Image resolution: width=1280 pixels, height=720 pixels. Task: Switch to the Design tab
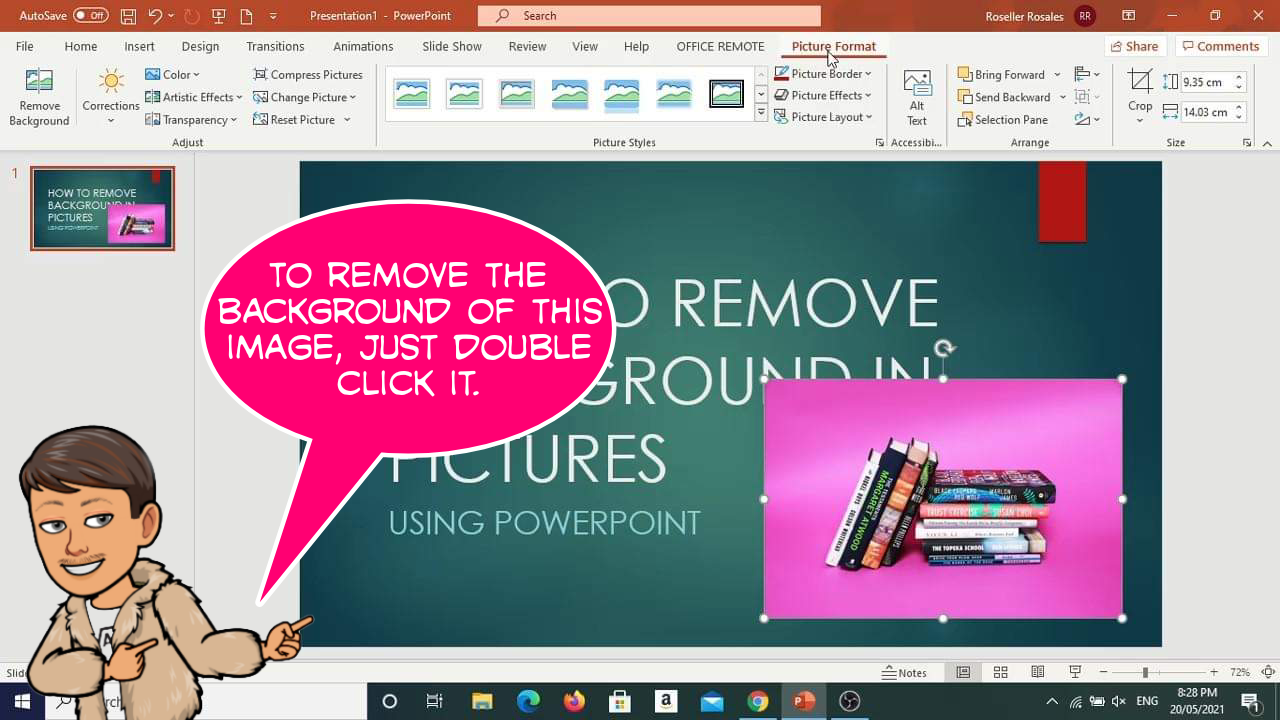click(x=200, y=46)
